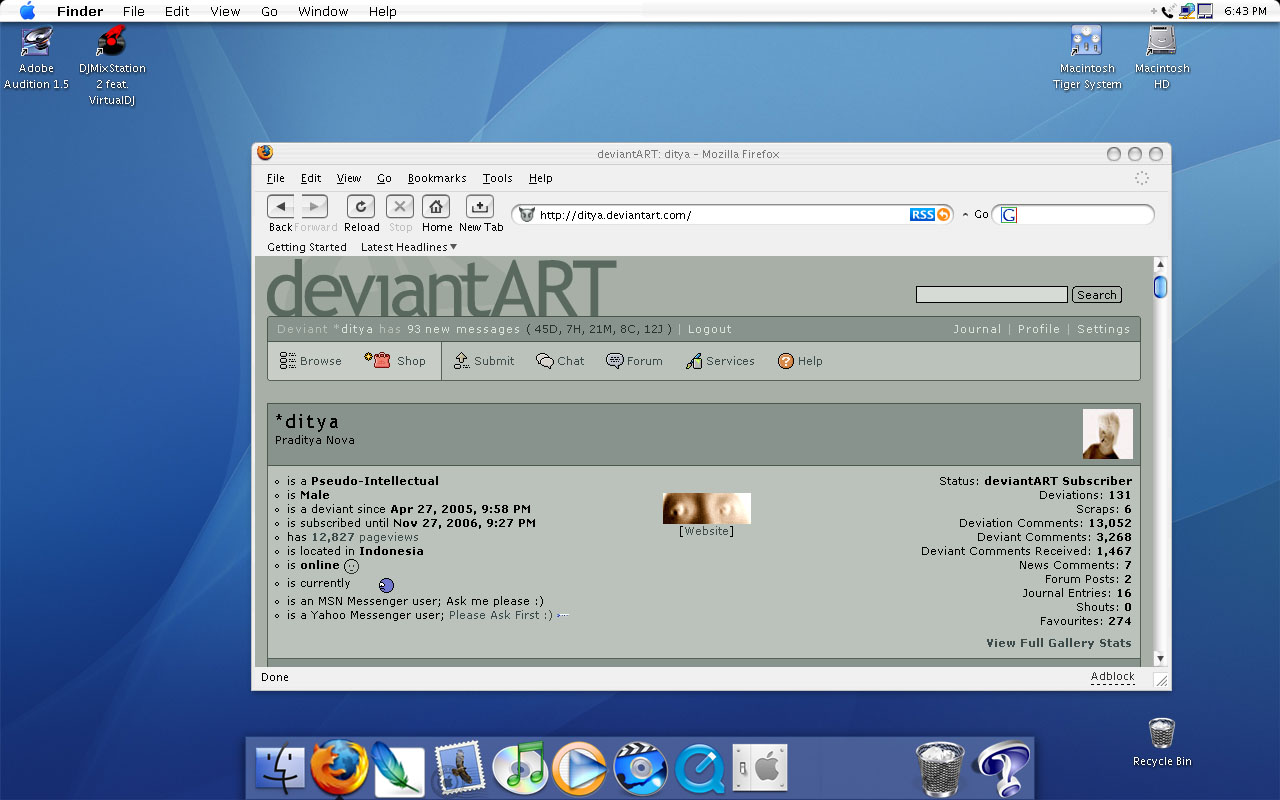
Task: Open the deviantART Shop icon
Action: (x=378, y=360)
